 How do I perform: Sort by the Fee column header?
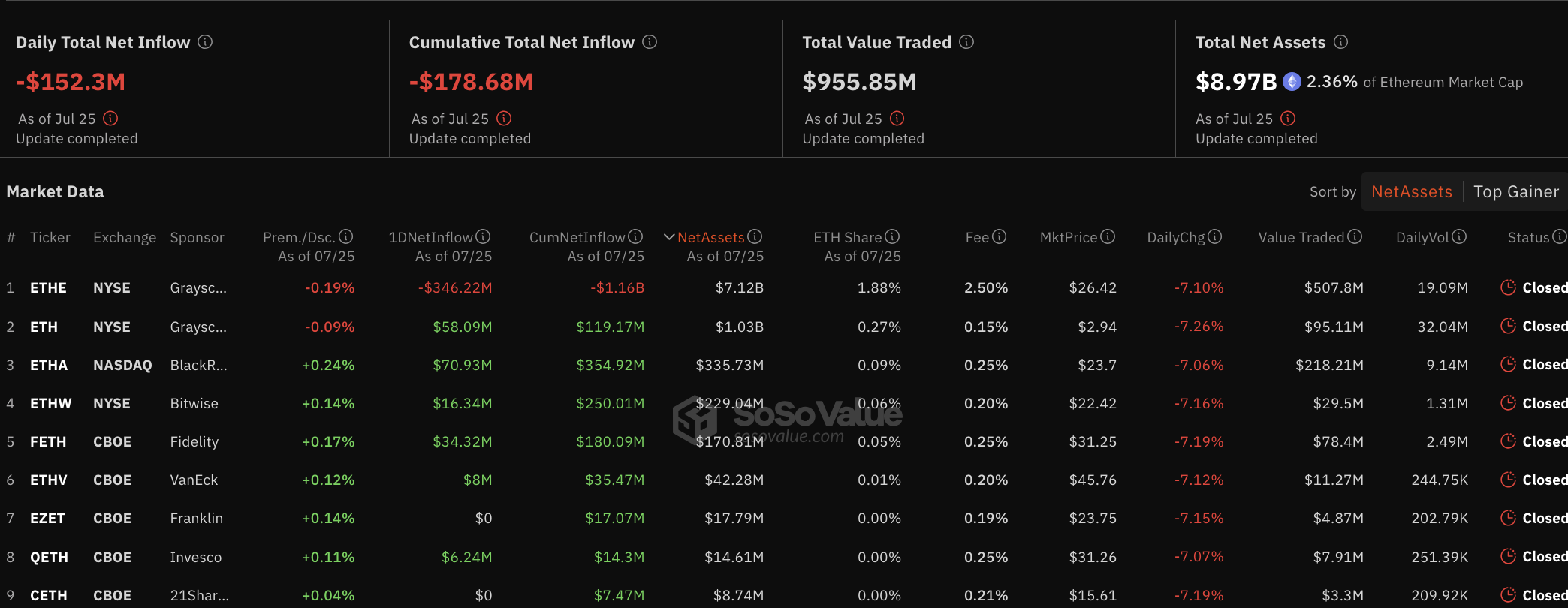pyautogui.click(x=977, y=237)
